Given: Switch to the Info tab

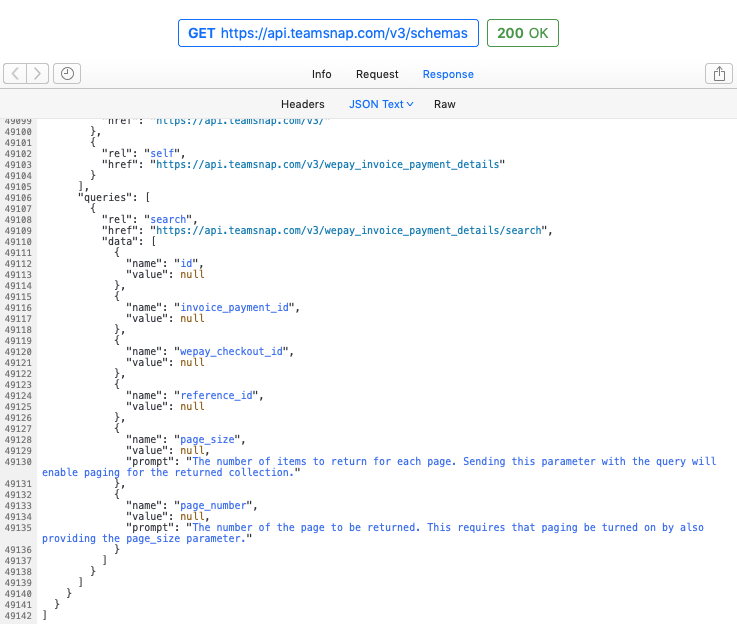Looking at the screenshot, I should tap(321, 74).
